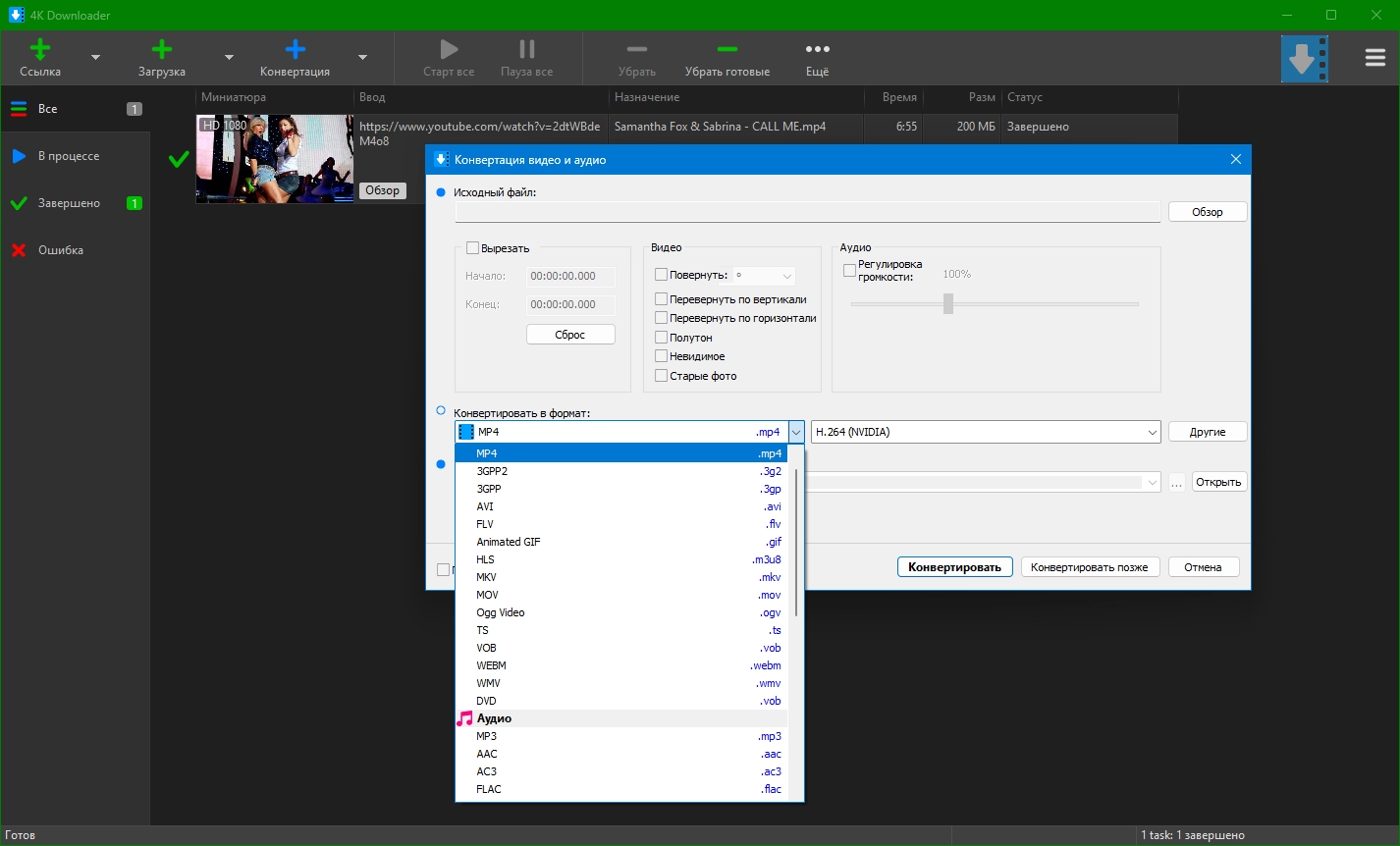Select the Завершено filter in sidebar
Screen dimensions: 1400x846
point(69,203)
